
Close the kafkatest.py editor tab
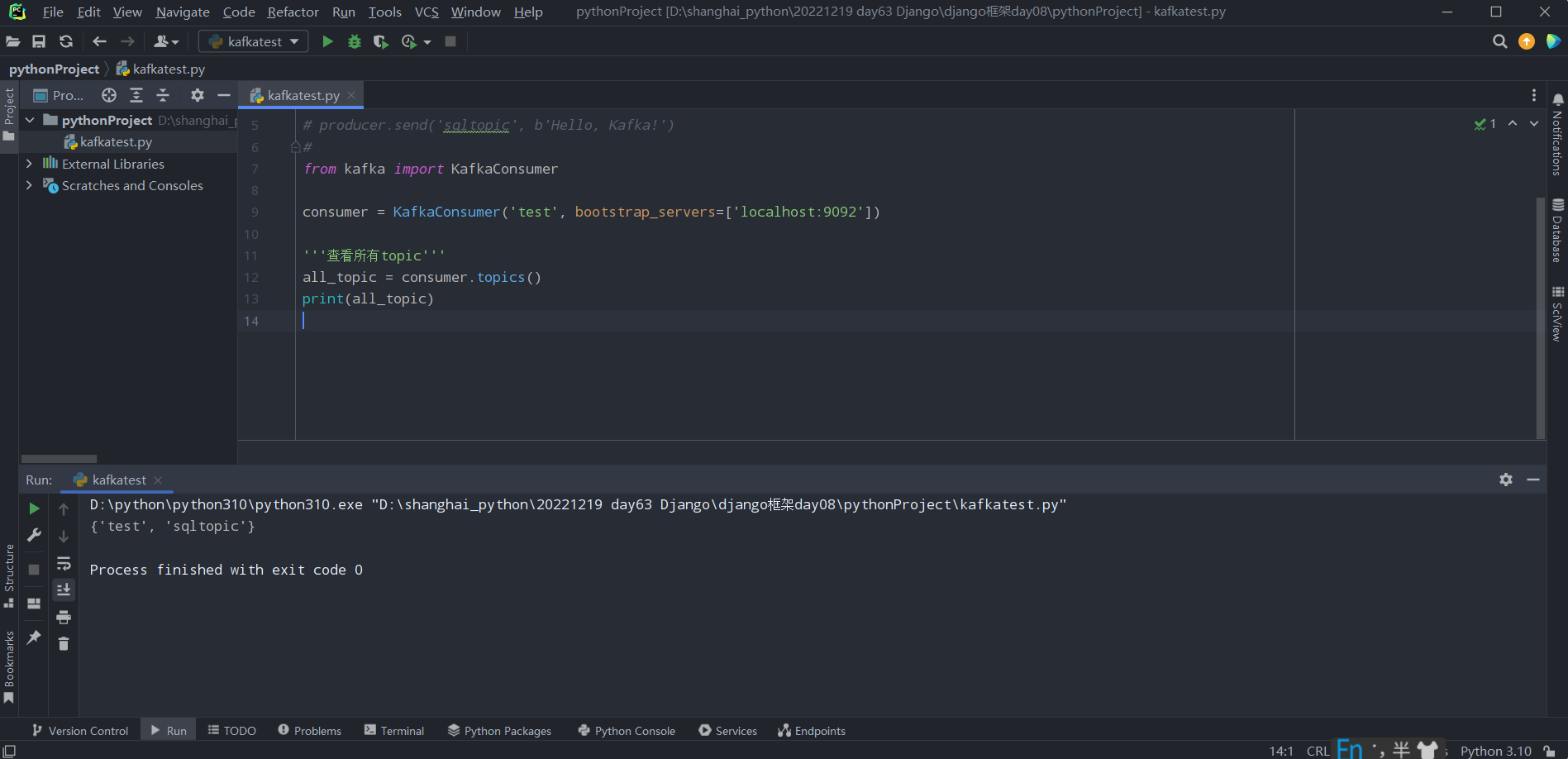click(351, 95)
